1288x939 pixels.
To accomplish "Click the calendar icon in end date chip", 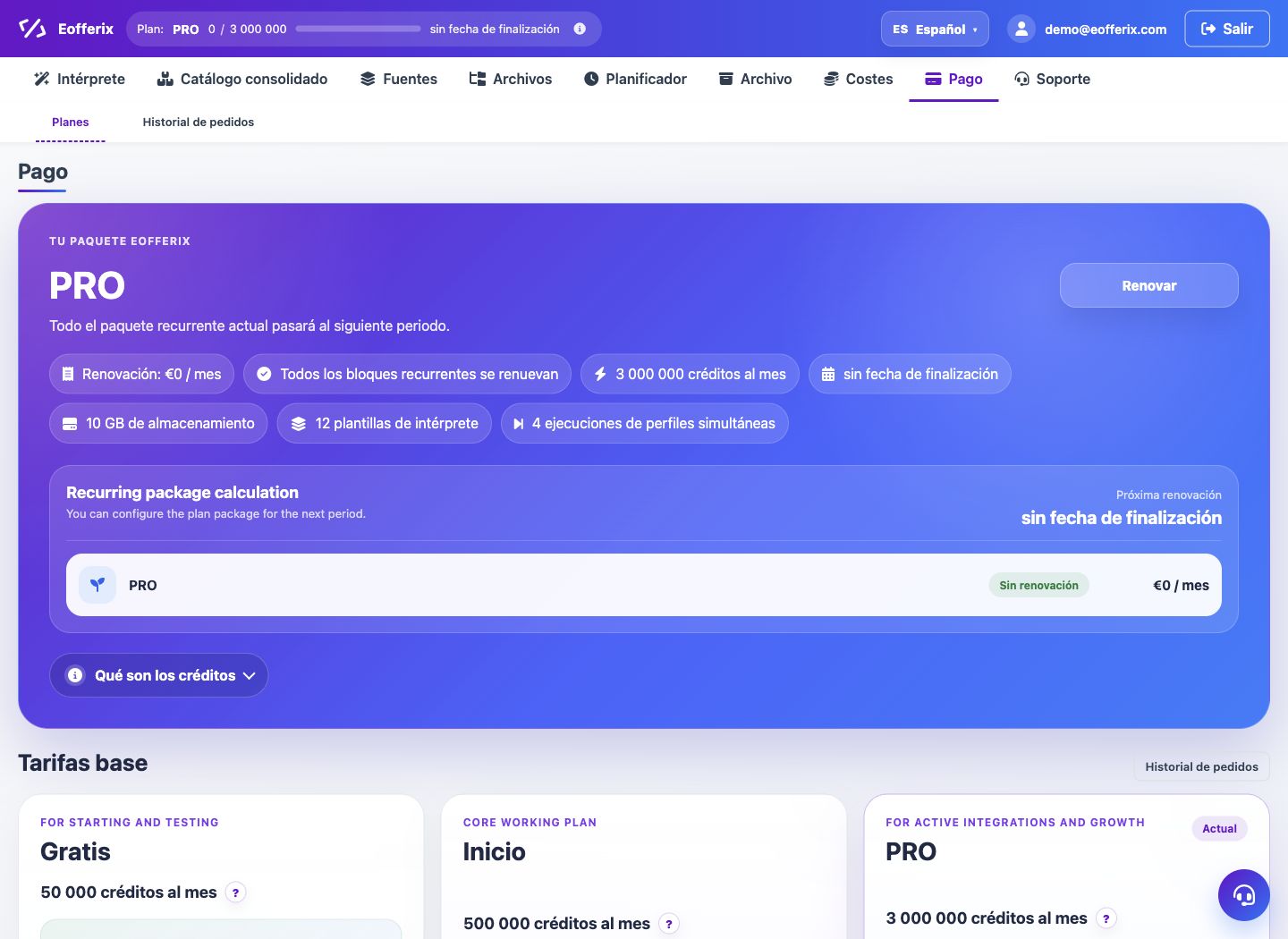I will pos(828,374).
